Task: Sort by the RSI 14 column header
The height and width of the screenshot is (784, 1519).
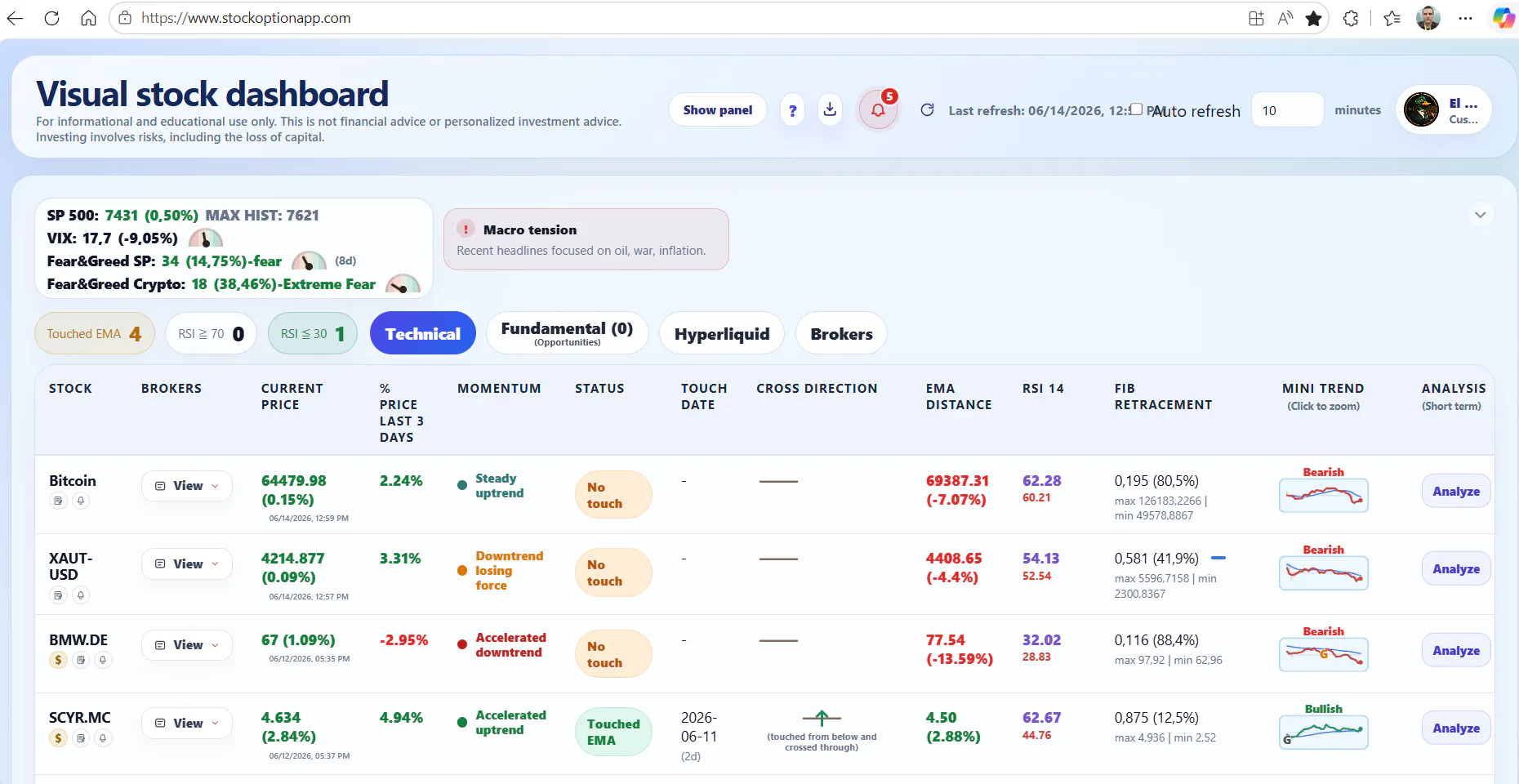Action: (x=1043, y=389)
